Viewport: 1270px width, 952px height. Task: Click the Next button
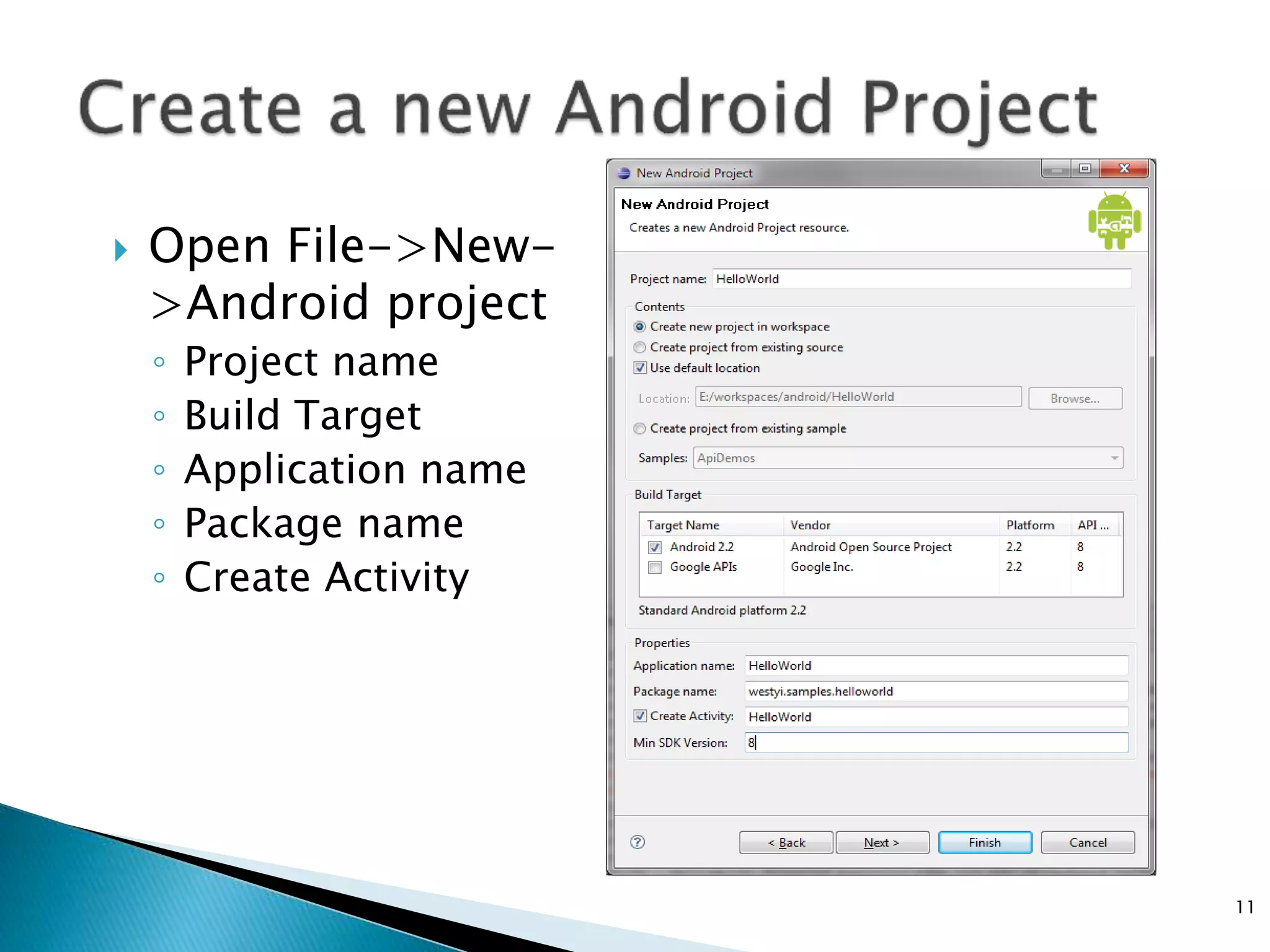882,842
